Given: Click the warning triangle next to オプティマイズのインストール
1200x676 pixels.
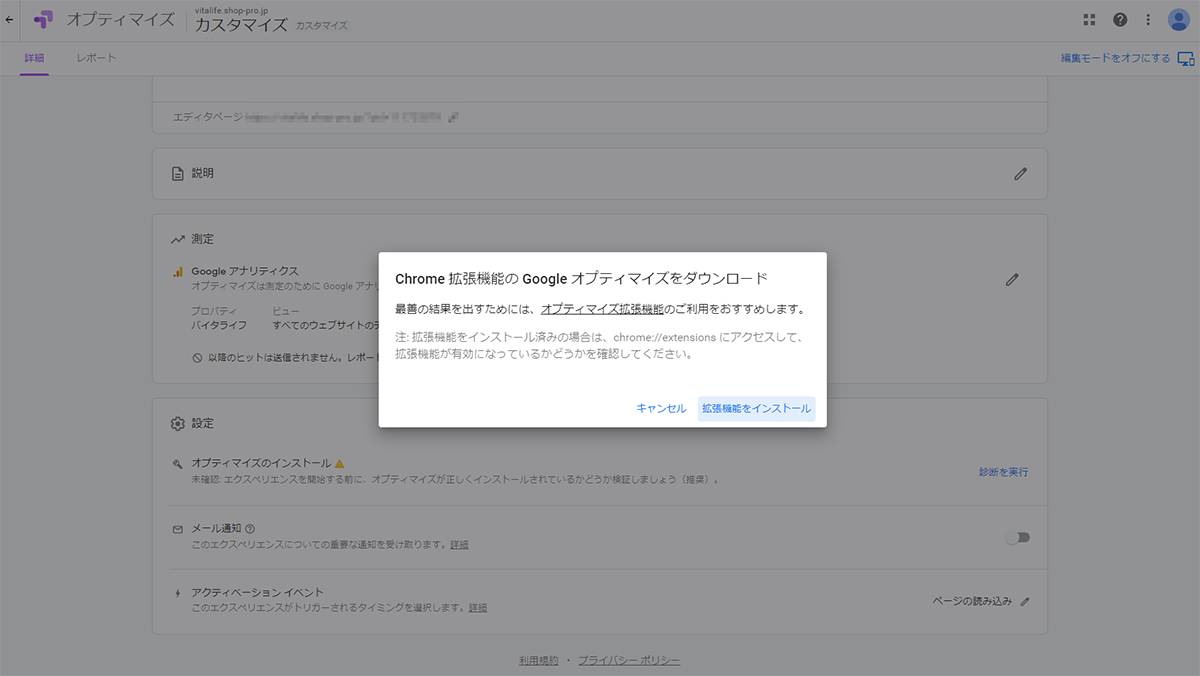Looking at the screenshot, I should click(x=339, y=464).
